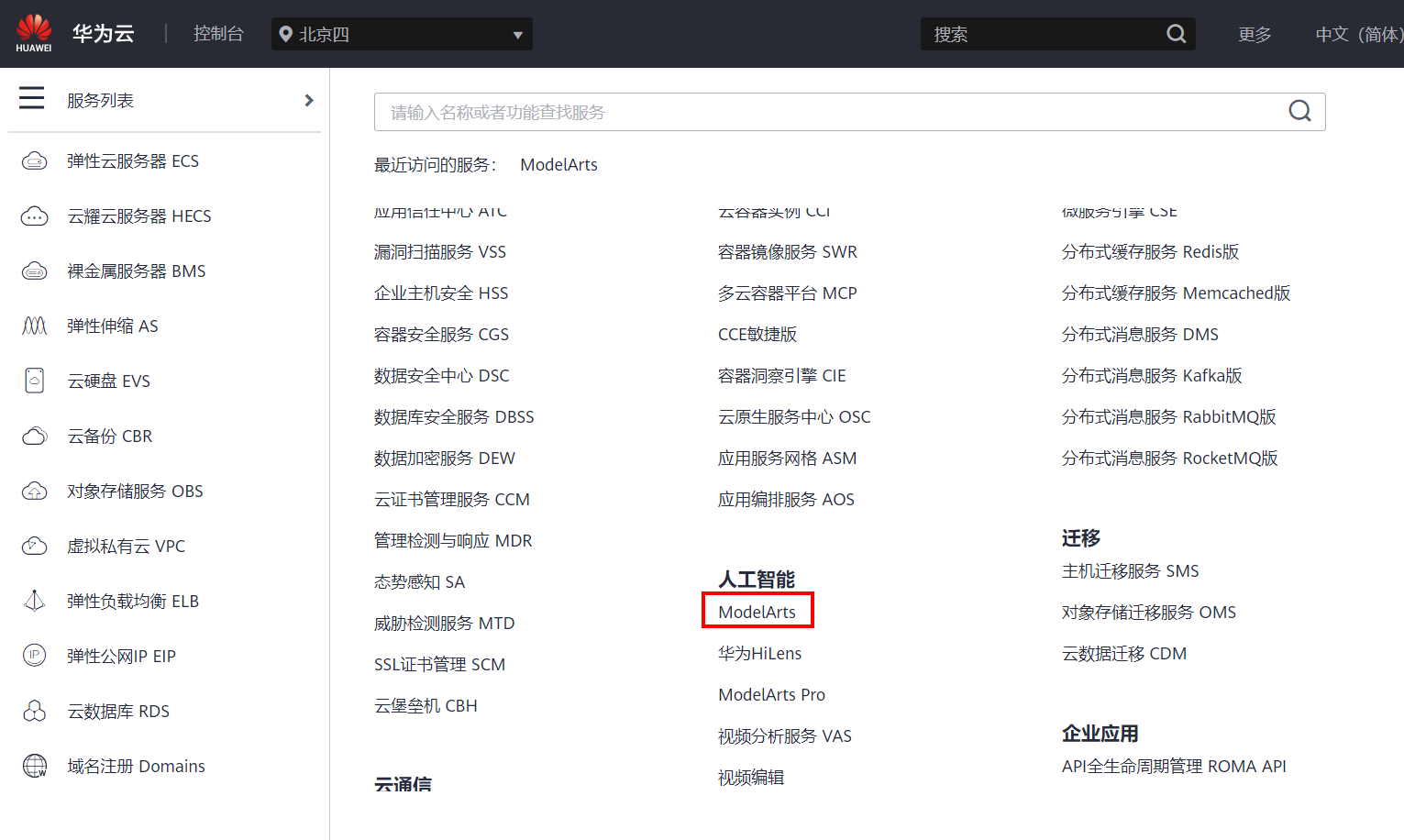Screen dimensions: 1404x840
Task: Open the 更多 menu in top bar
Action: (1255, 35)
